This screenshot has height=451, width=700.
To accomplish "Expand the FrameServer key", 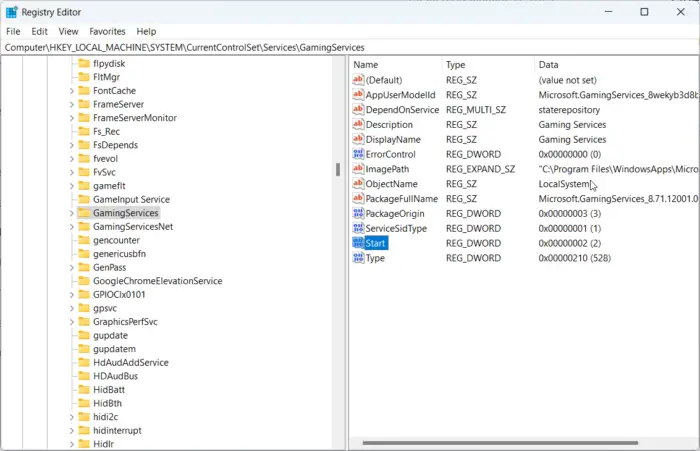I will pyautogui.click(x=72, y=104).
